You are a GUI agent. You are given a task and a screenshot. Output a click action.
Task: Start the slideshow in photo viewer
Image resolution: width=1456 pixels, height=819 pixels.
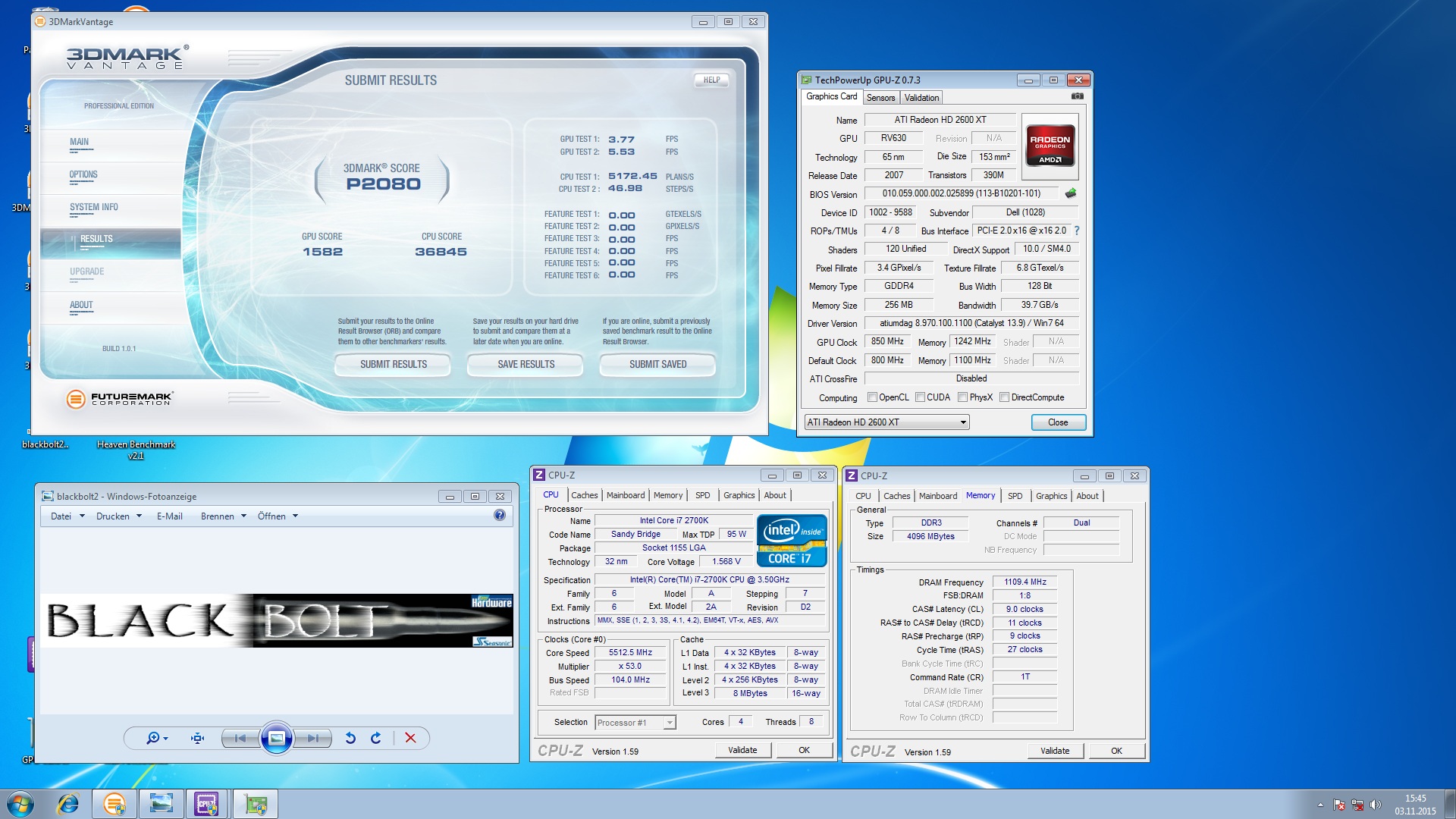[277, 738]
